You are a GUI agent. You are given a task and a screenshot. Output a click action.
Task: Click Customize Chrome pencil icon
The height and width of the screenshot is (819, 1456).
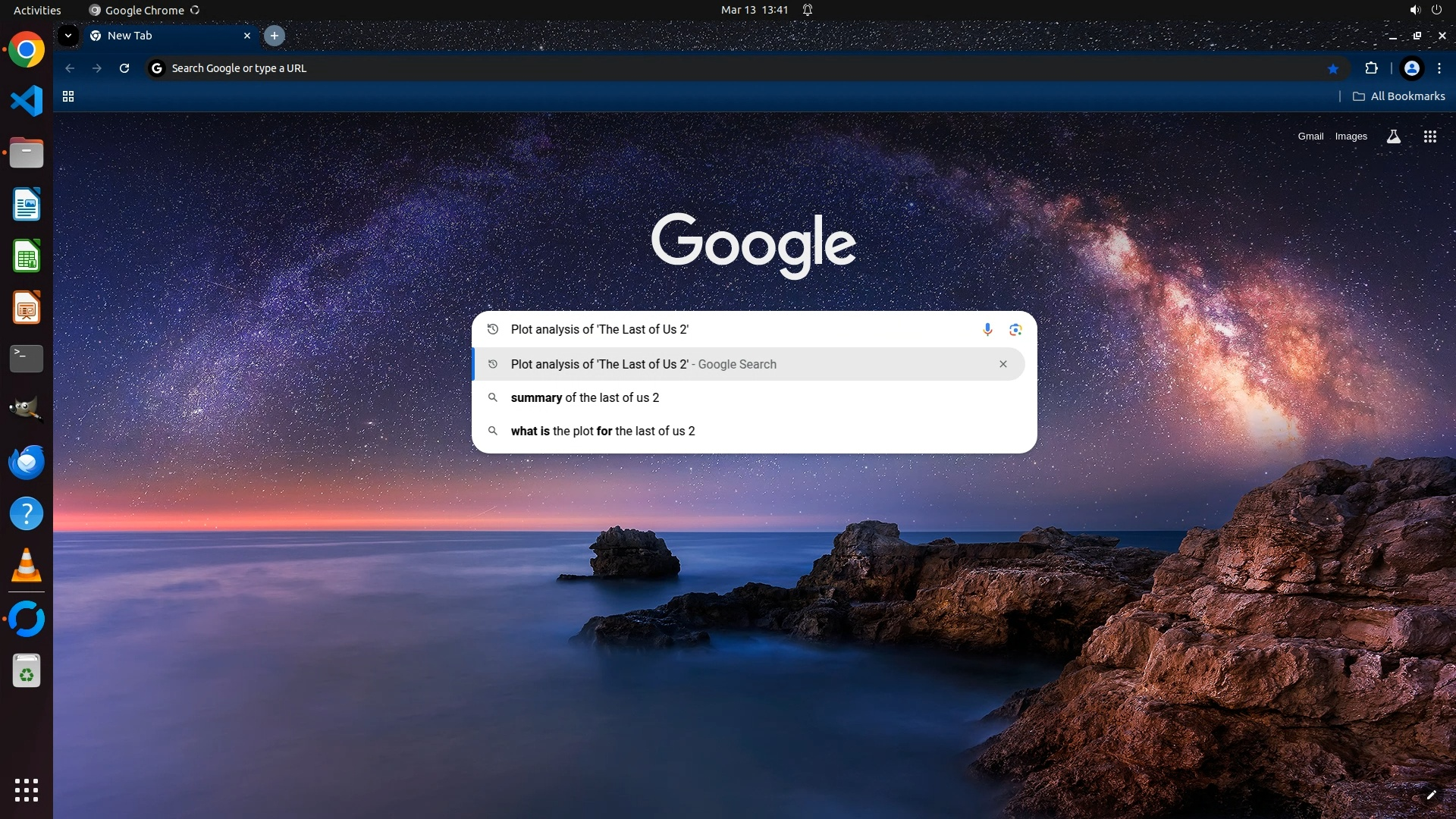tap(1431, 795)
